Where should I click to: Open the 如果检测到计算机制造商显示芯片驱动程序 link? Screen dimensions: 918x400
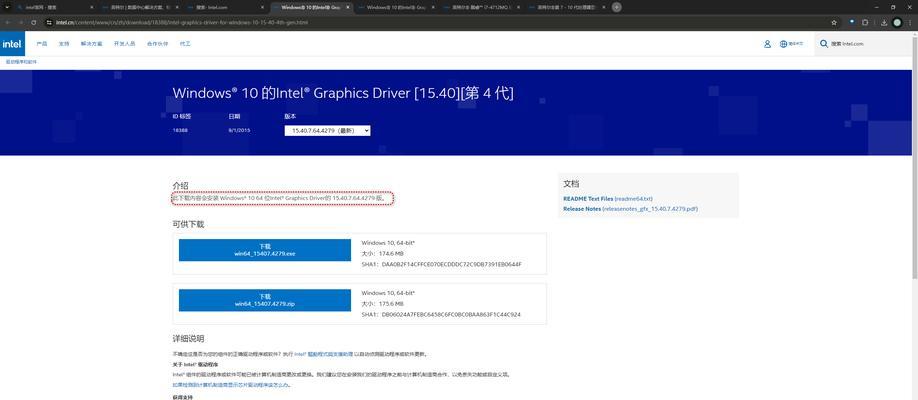(232, 385)
